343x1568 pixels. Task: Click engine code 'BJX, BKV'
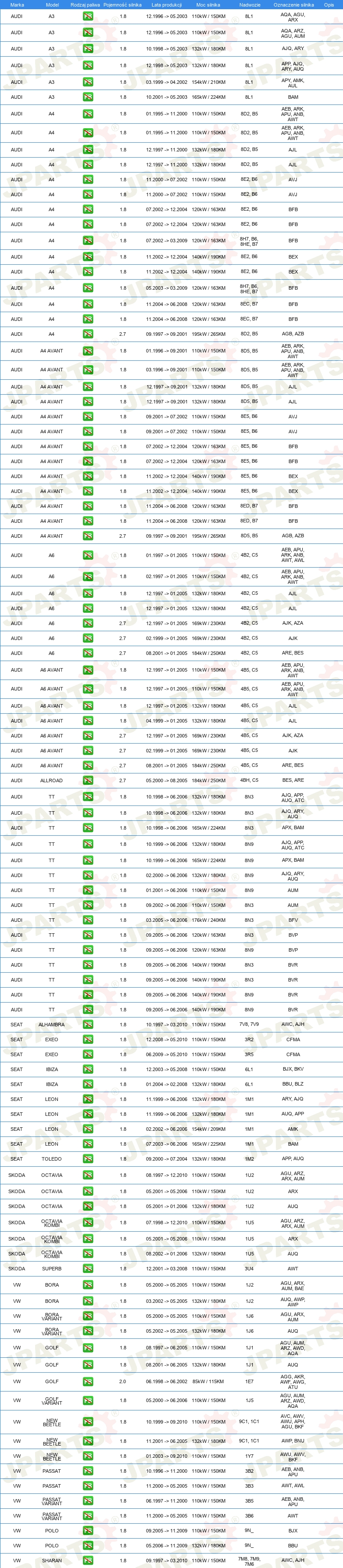293,1069
